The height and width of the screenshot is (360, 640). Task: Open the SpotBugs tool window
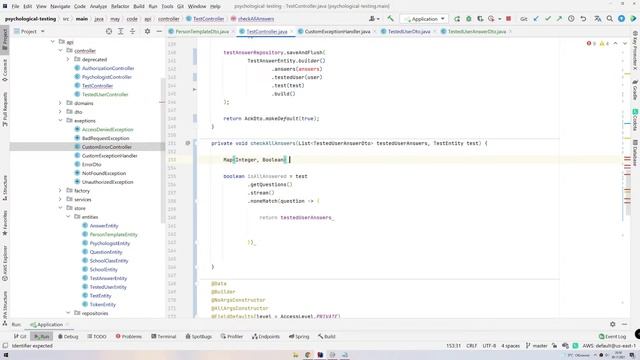click(x=198, y=336)
